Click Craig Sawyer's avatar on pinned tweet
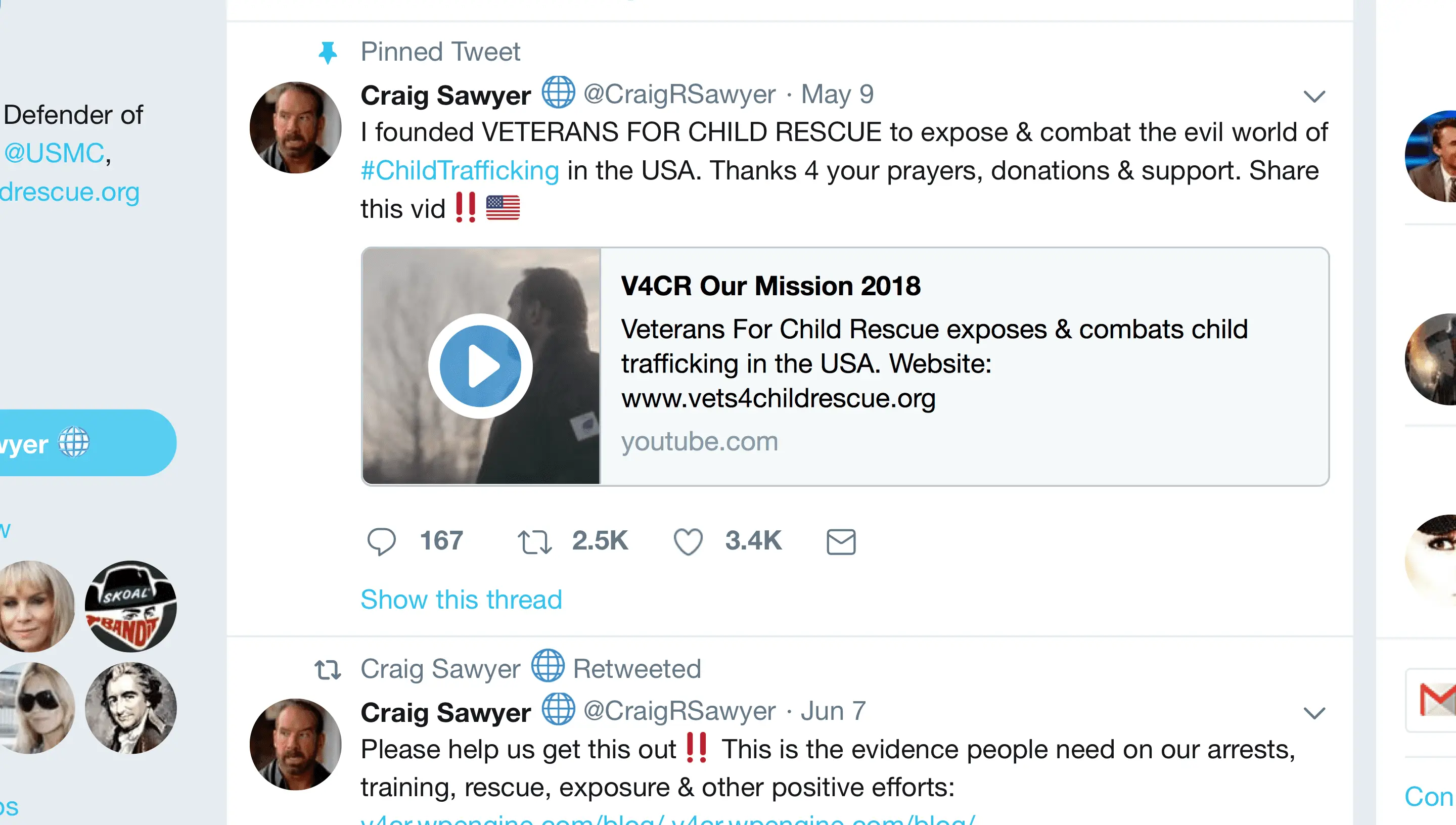The width and height of the screenshot is (1456, 825). (x=295, y=127)
